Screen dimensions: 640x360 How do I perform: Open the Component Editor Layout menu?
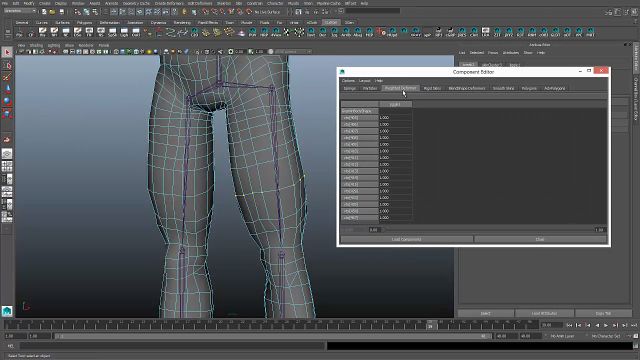tap(364, 81)
